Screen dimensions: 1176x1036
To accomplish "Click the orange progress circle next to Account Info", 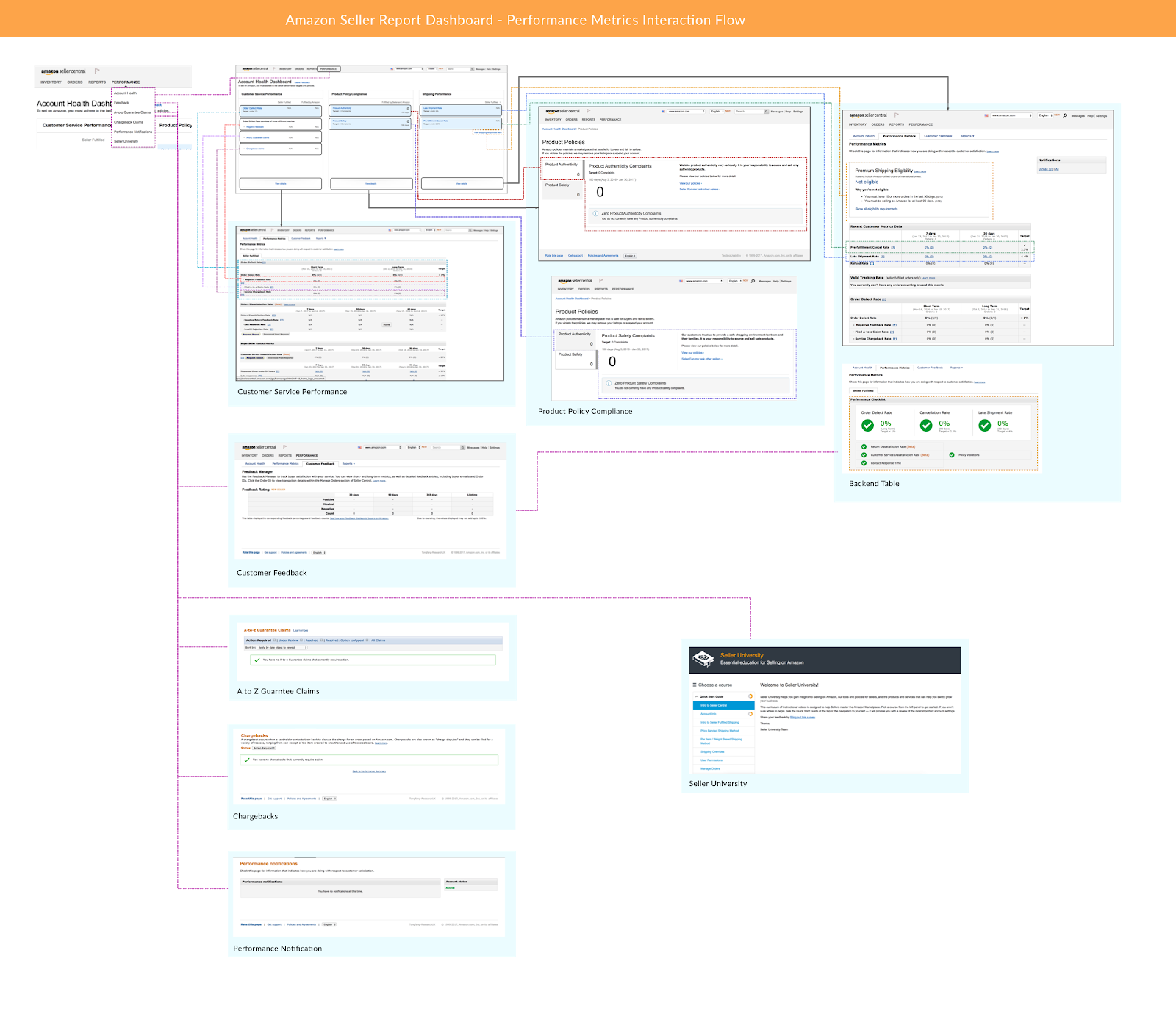I will point(750,714).
